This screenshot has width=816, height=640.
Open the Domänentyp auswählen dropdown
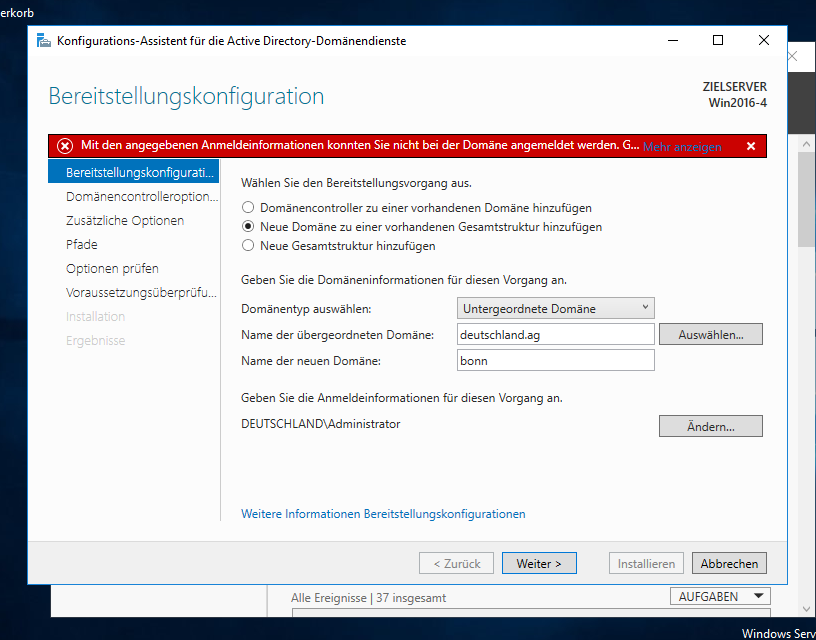click(555, 309)
